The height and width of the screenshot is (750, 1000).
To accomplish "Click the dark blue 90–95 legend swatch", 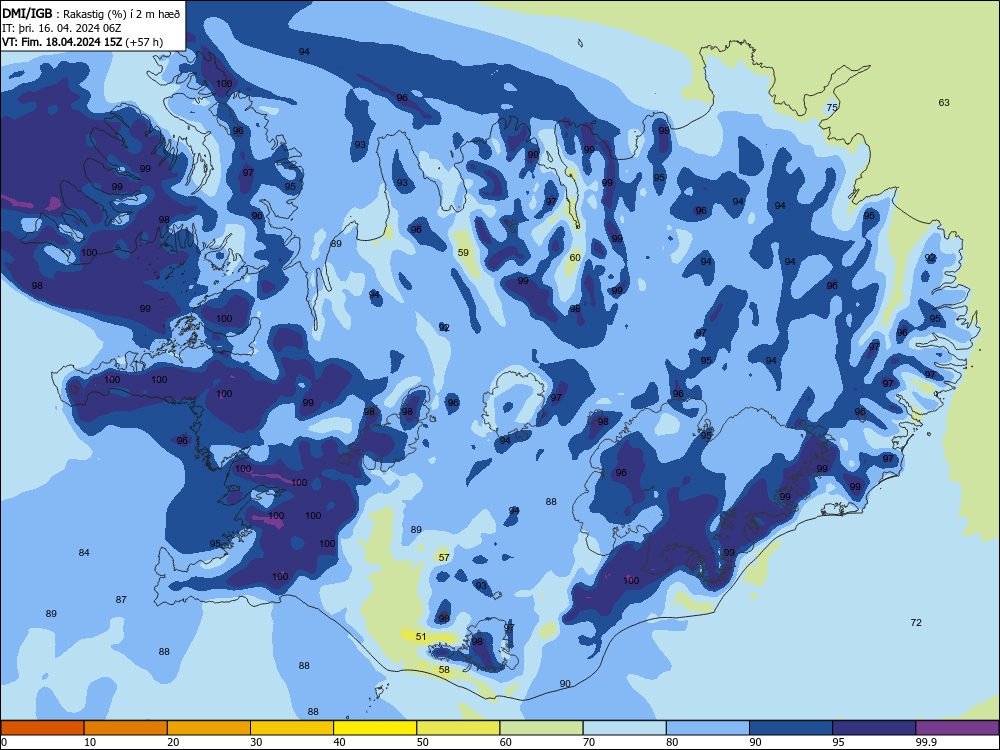I will pyautogui.click(x=791, y=728).
